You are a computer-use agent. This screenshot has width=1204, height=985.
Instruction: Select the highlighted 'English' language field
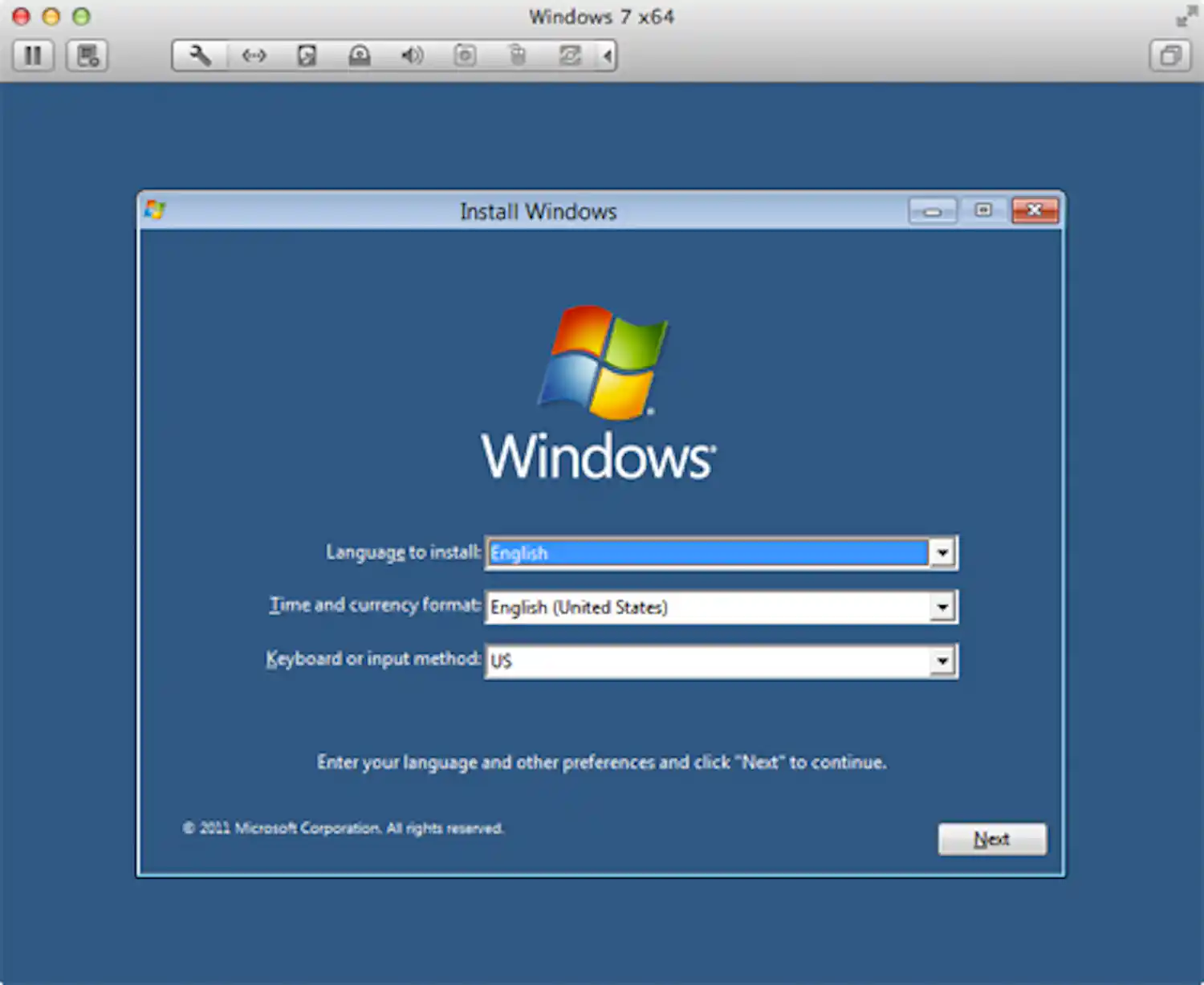[706, 552]
